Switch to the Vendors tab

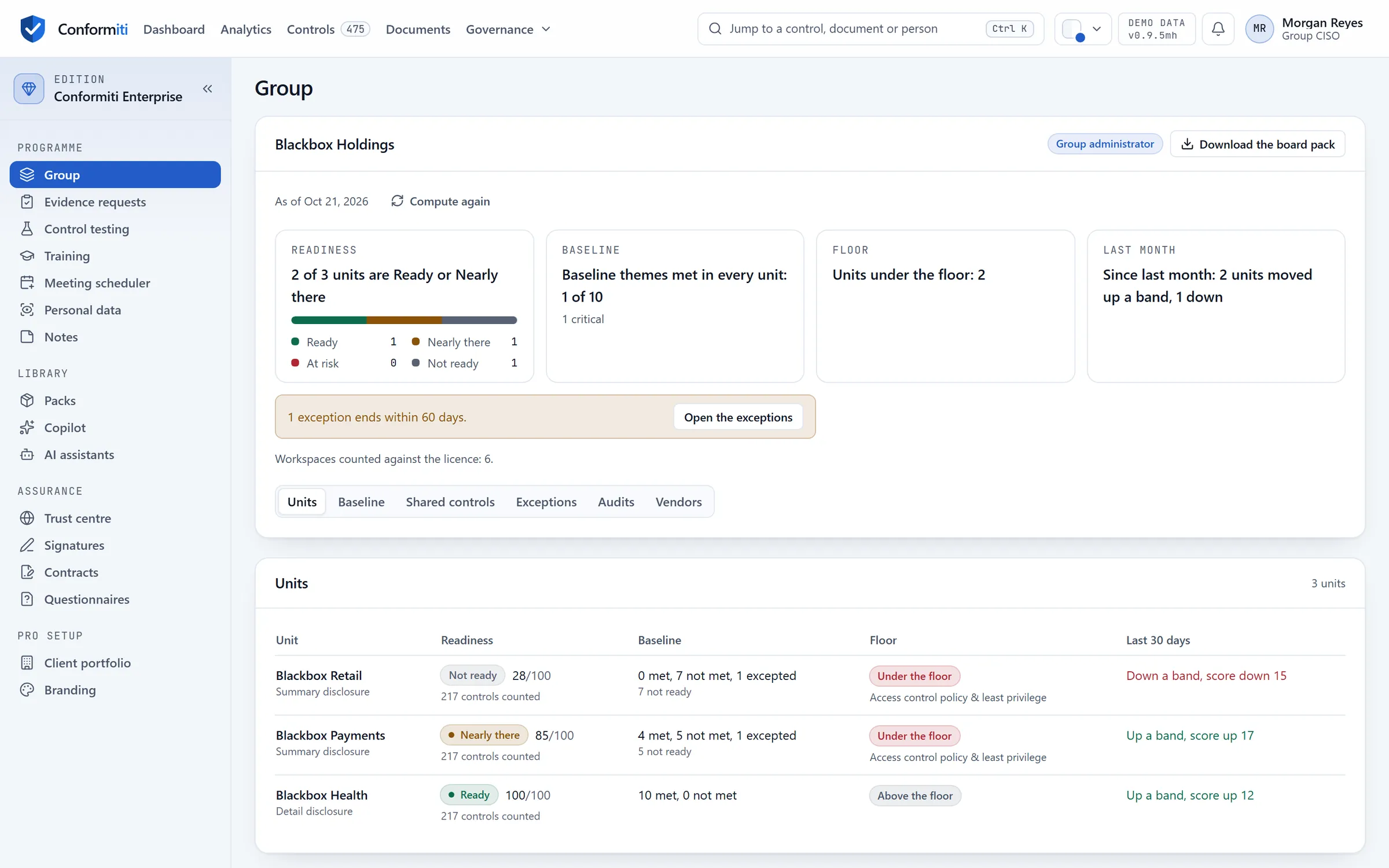coord(678,502)
